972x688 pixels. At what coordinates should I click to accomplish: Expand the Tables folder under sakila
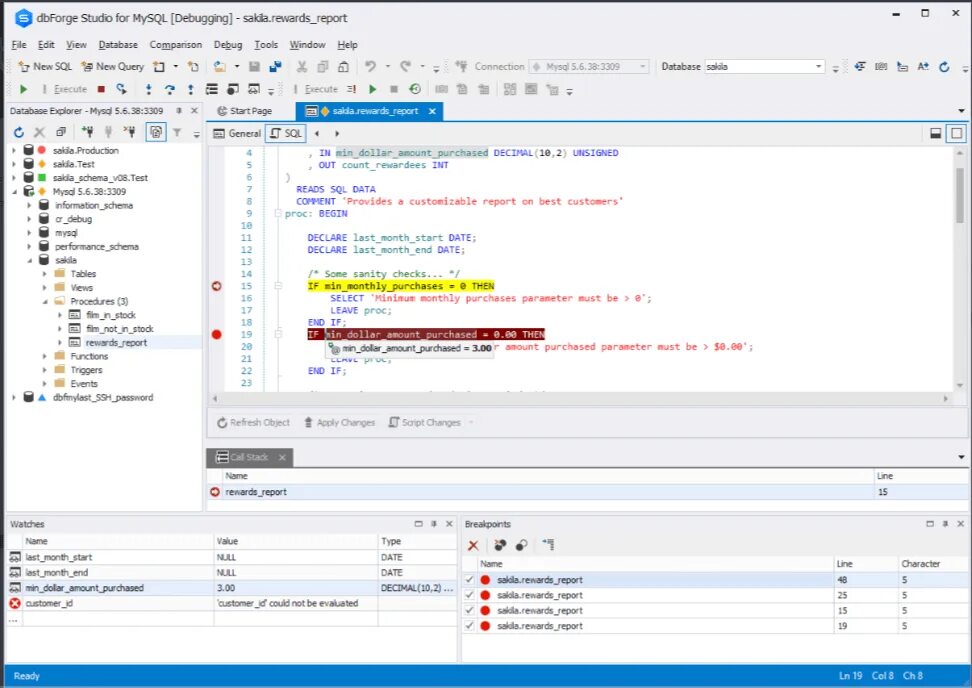44,274
